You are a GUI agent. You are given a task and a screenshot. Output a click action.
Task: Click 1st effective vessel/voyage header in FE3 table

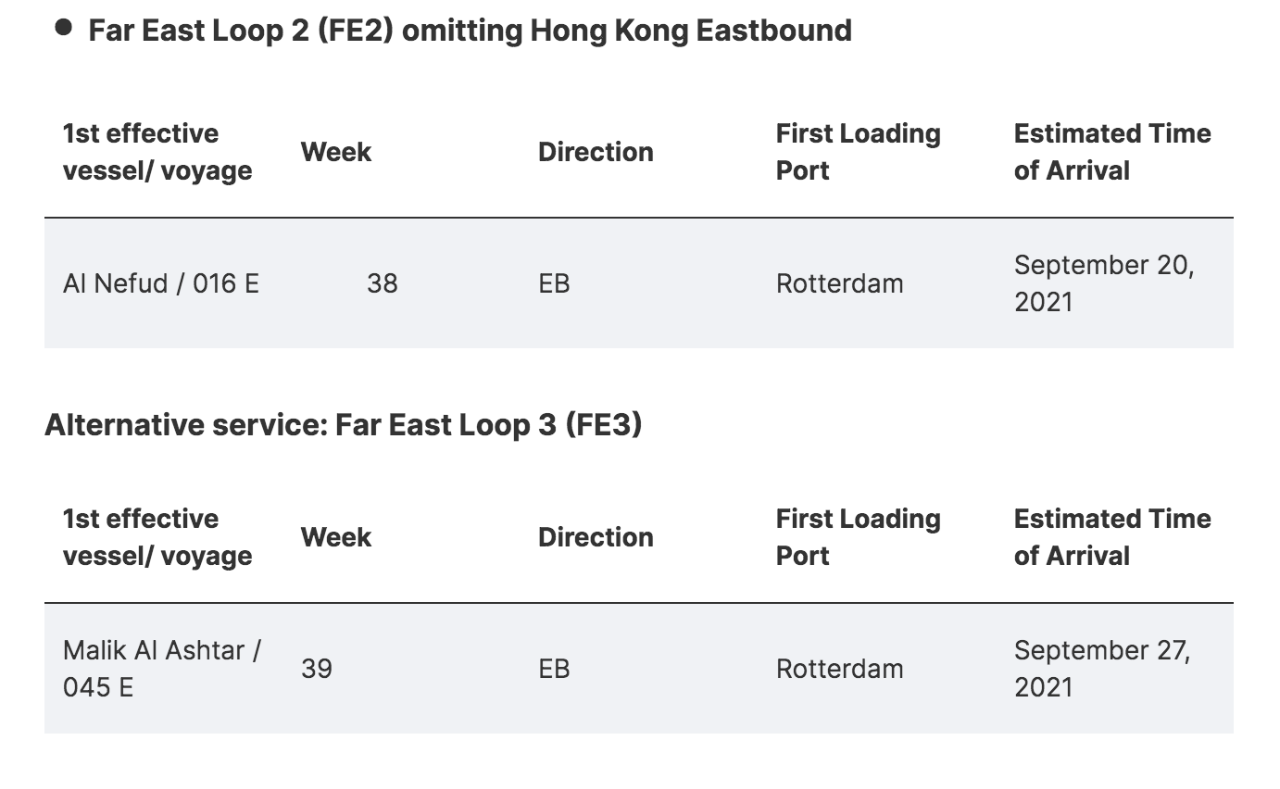click(157, 537)
